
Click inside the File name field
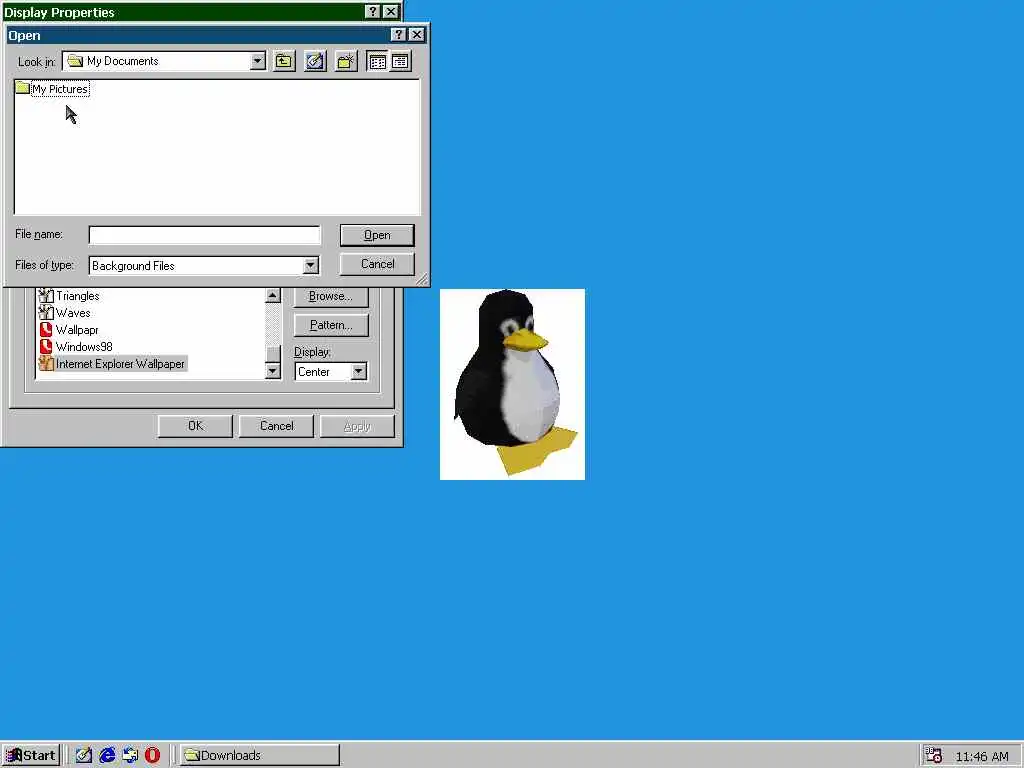pyautogui.click(x=204, y=235)
